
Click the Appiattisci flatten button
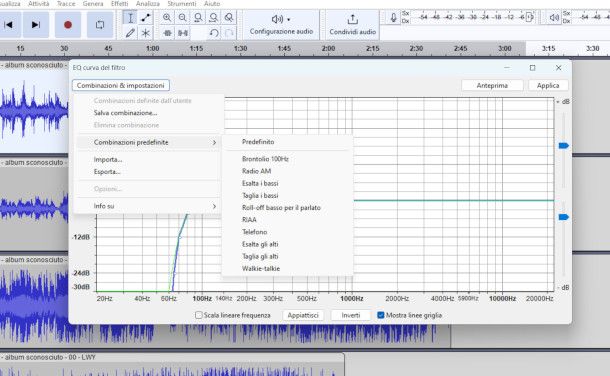(303, 315)
